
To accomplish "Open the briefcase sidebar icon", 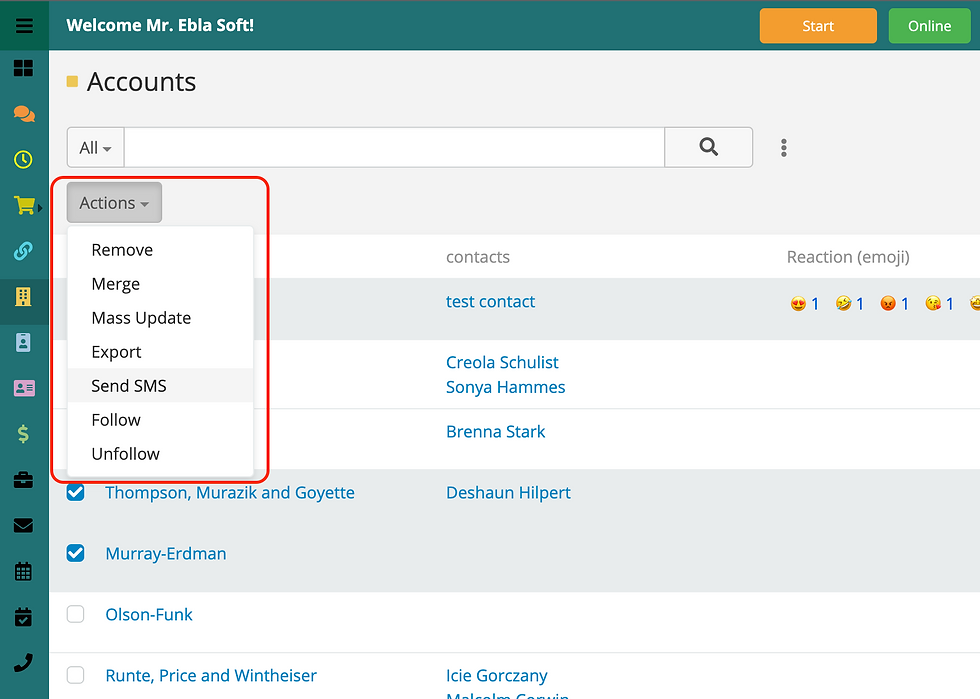I will click(24, 480).
